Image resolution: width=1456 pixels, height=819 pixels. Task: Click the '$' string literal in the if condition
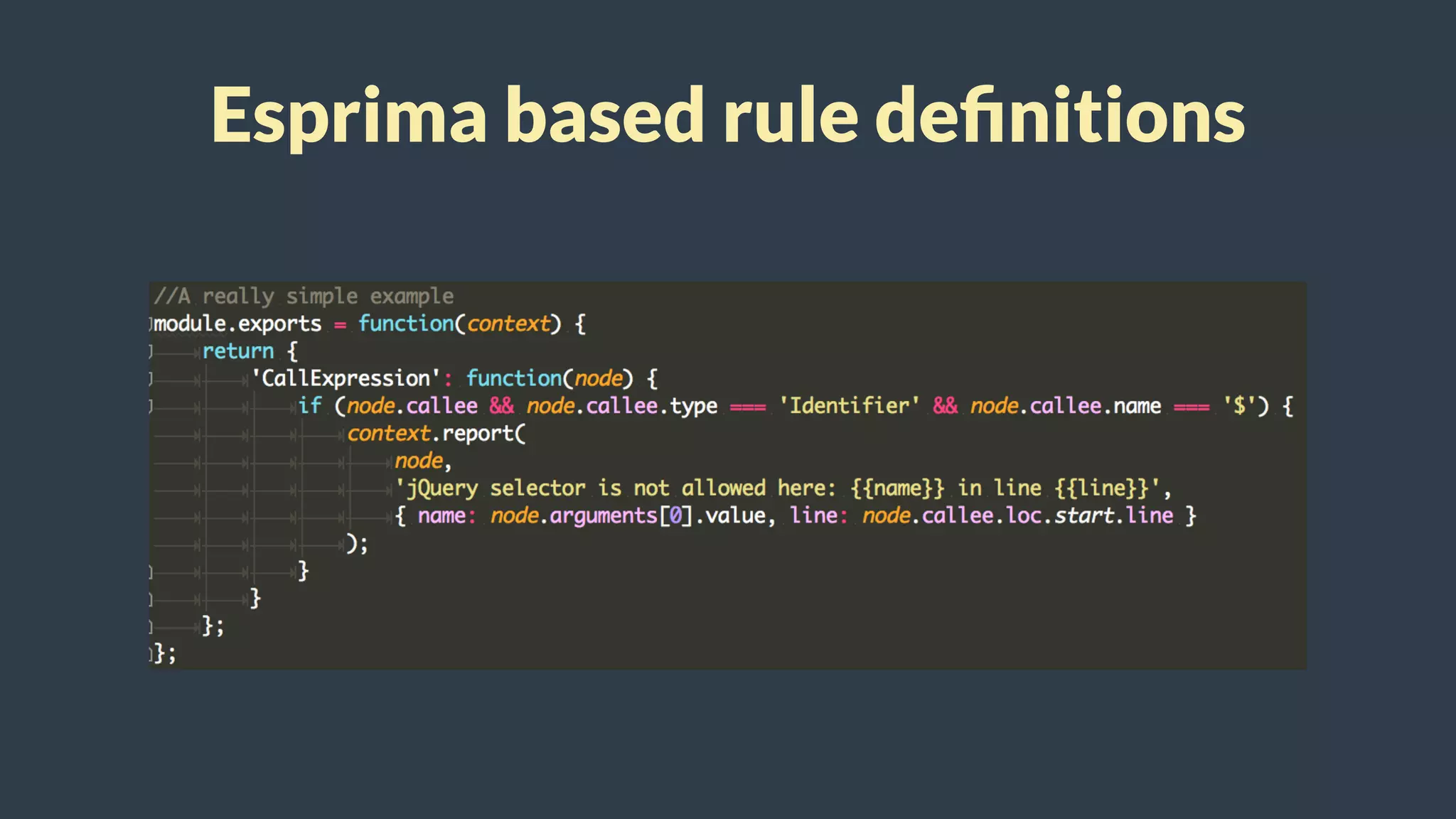point(1240,406)
